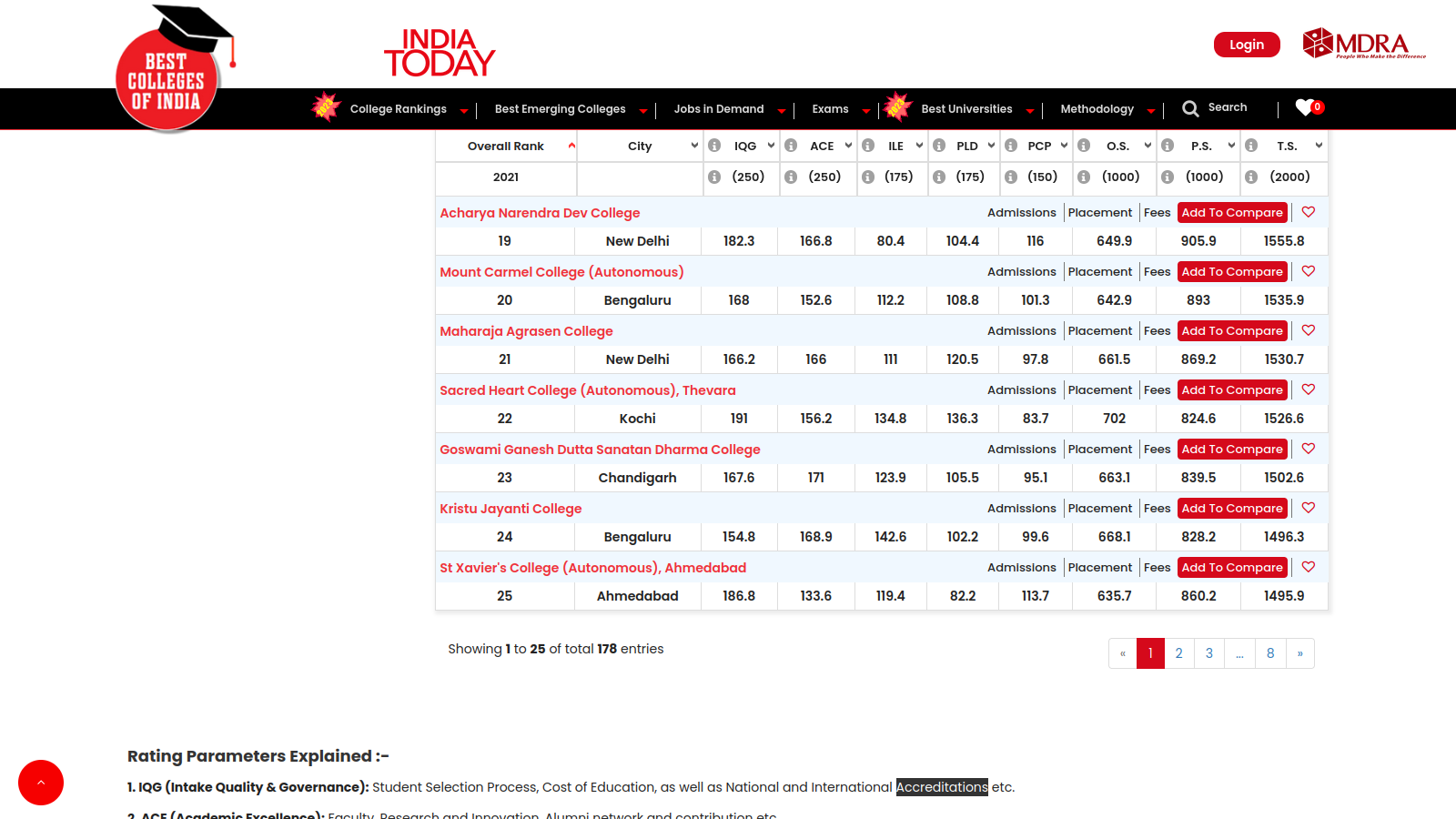Add Kristu Jayanti College to compare
This screenshot has height=819, width=1456.
[1232, 508]
